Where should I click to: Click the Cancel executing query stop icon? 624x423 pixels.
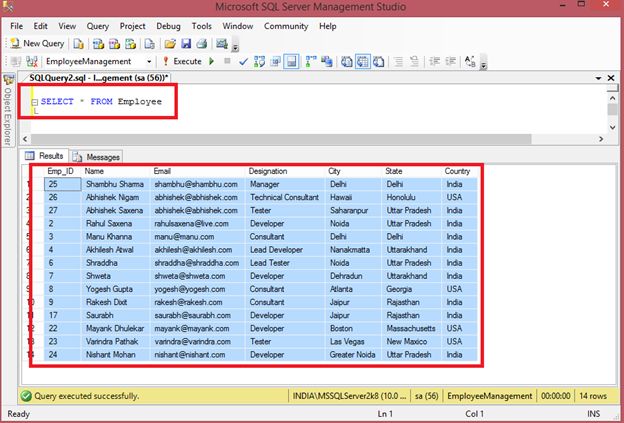tap(227, 61)
